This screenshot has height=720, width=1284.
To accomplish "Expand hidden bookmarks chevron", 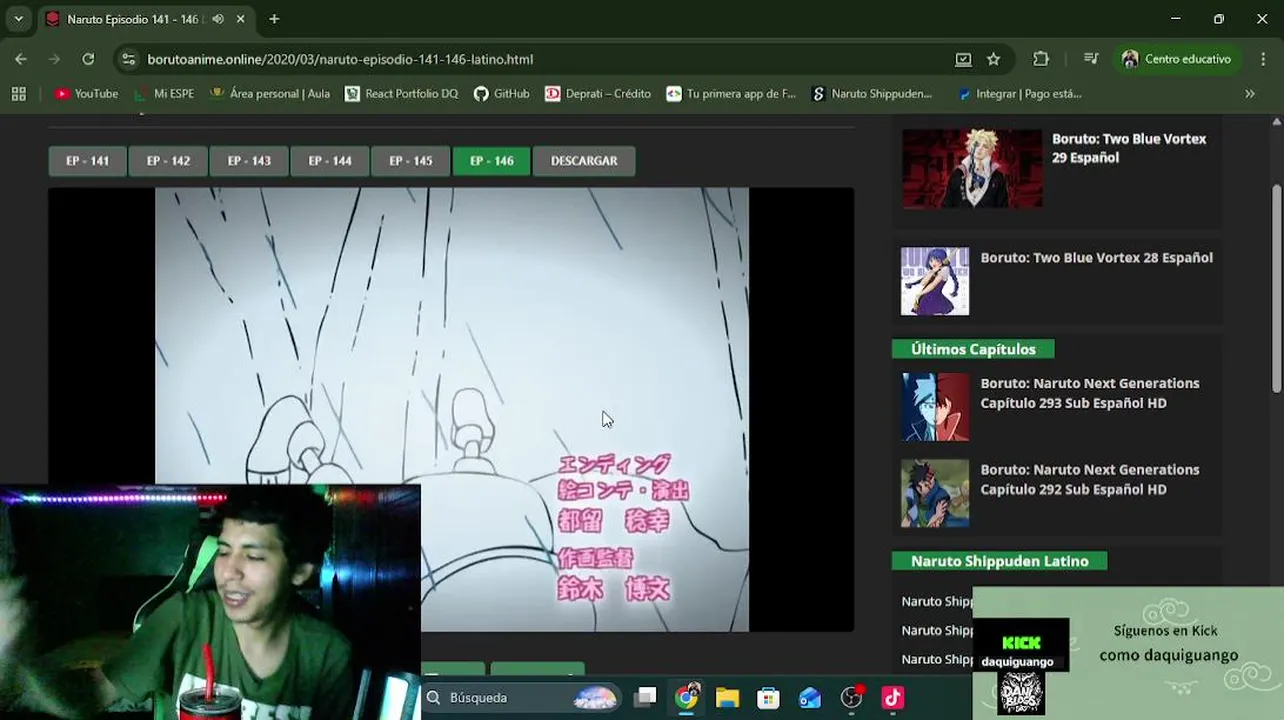I will pyautogui.click(x=1249, y=93).
